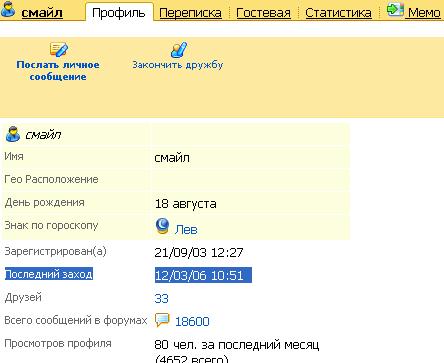Viewport: 444px width, 363px height.
Task: Click the Зарегистрирован(а) label
Action: point(55,251)
